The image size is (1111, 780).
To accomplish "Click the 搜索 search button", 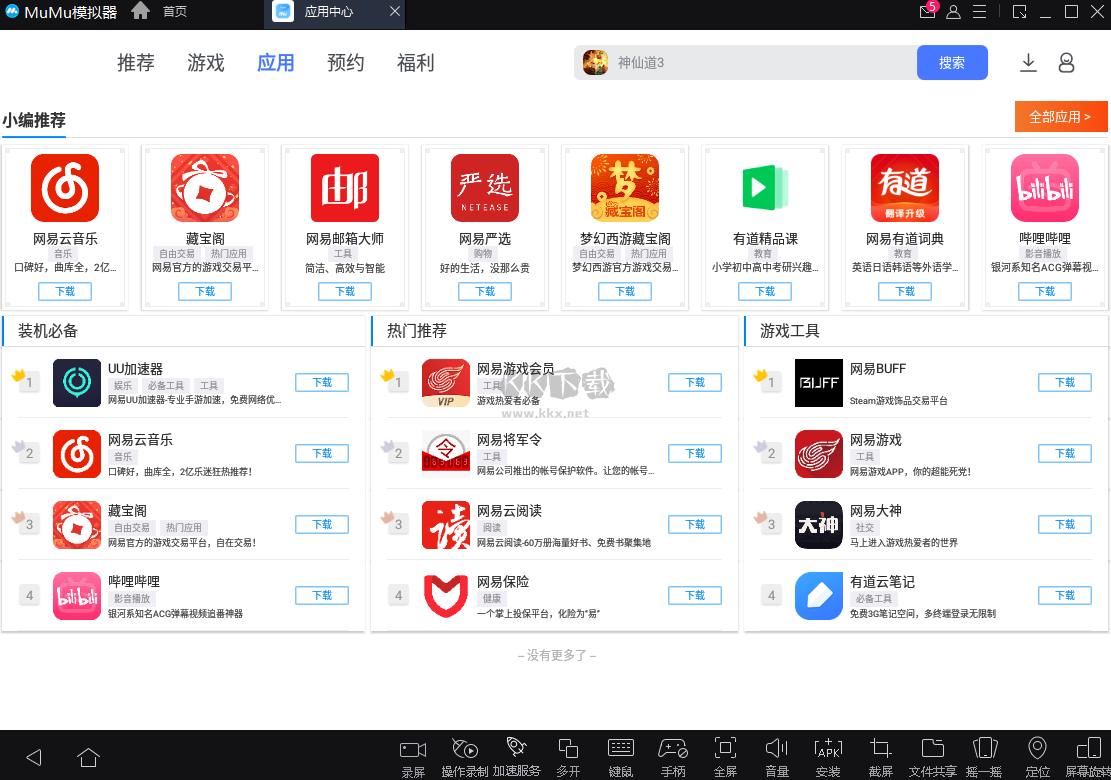I will pos(951,62).
